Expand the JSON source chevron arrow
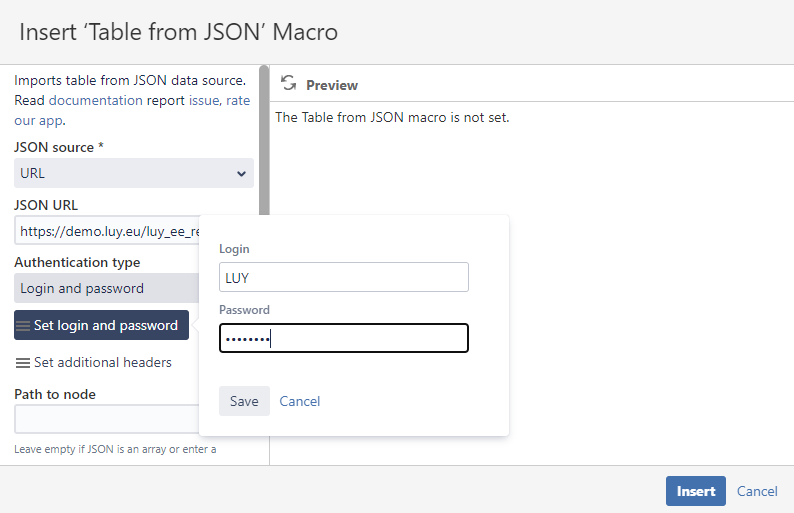794x513 pixels. pos(241,173)
